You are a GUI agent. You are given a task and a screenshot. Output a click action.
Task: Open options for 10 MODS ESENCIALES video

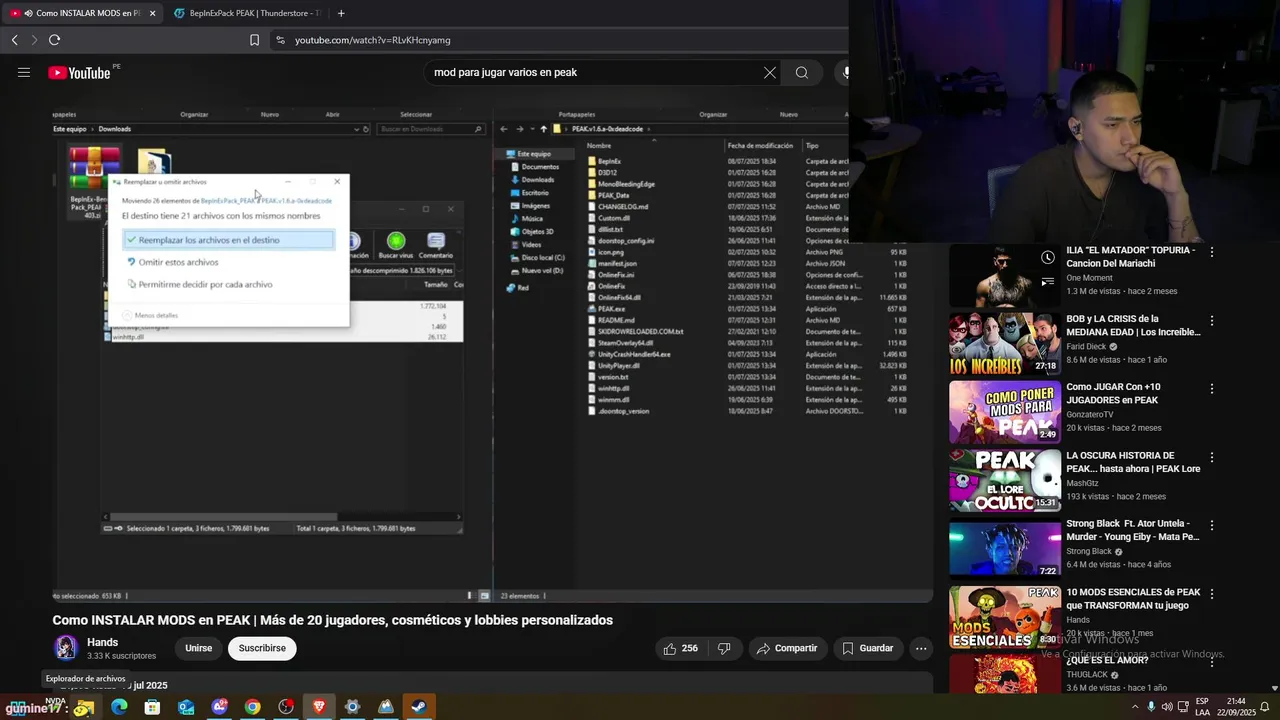[1212, 594]
